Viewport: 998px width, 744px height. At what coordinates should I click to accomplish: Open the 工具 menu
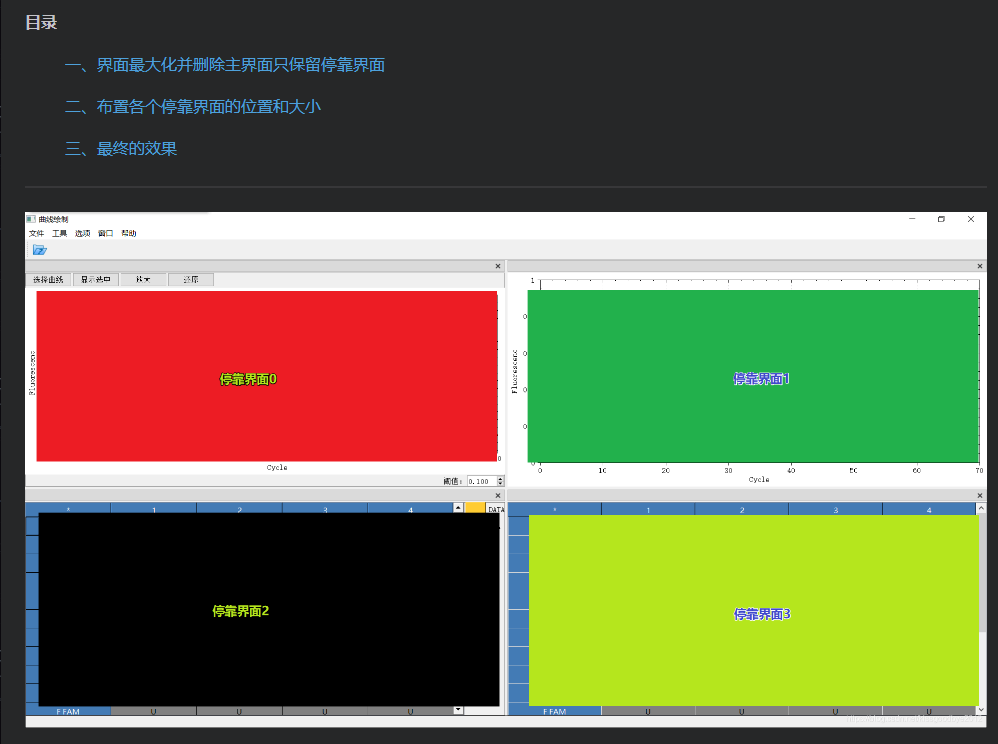[x=61, y=233]
